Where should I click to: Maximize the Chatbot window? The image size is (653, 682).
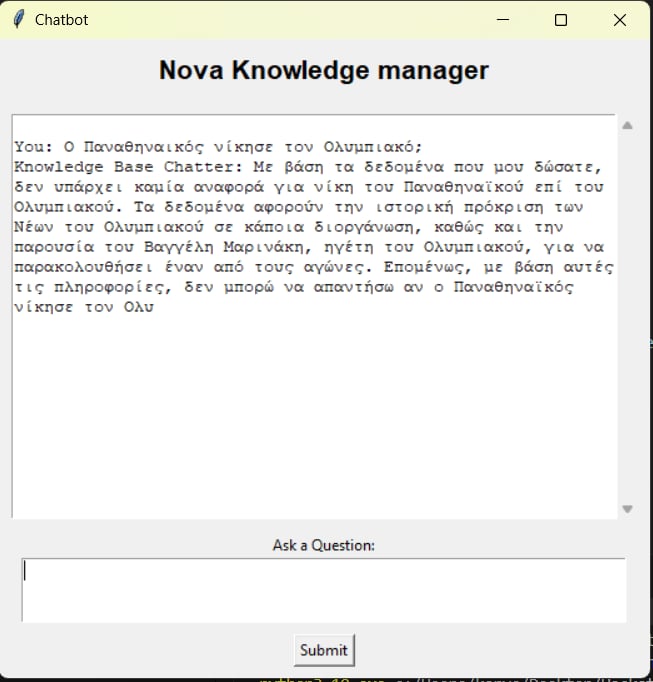tap(561, 20)
